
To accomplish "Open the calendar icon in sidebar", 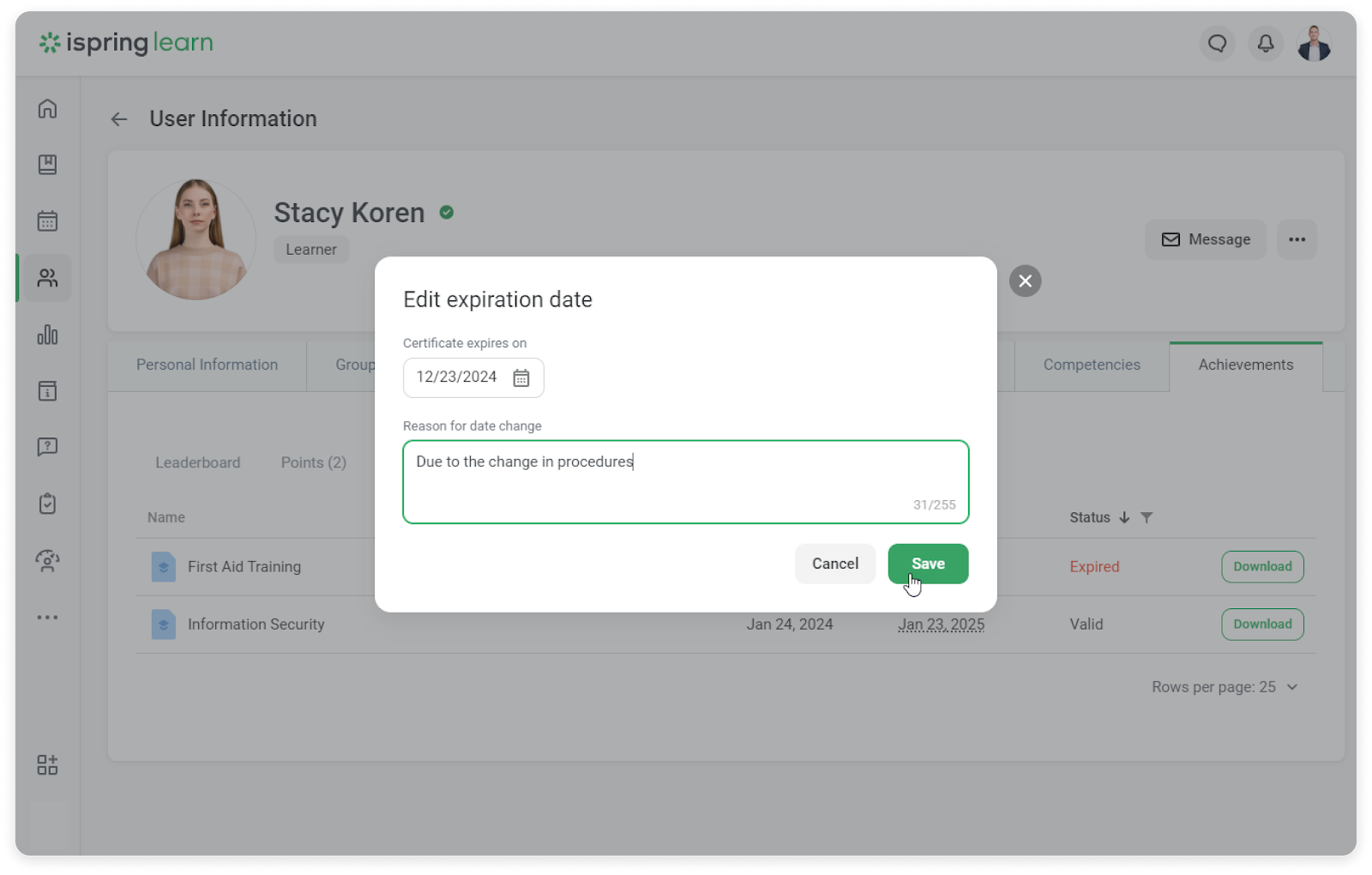I will click(47, 221).
